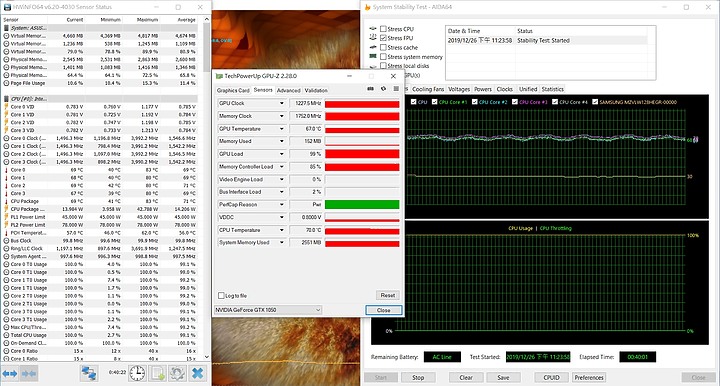720x386 pixels.
Task: Click Reset button in GPU-Z
Action: (x=388, y=295)
